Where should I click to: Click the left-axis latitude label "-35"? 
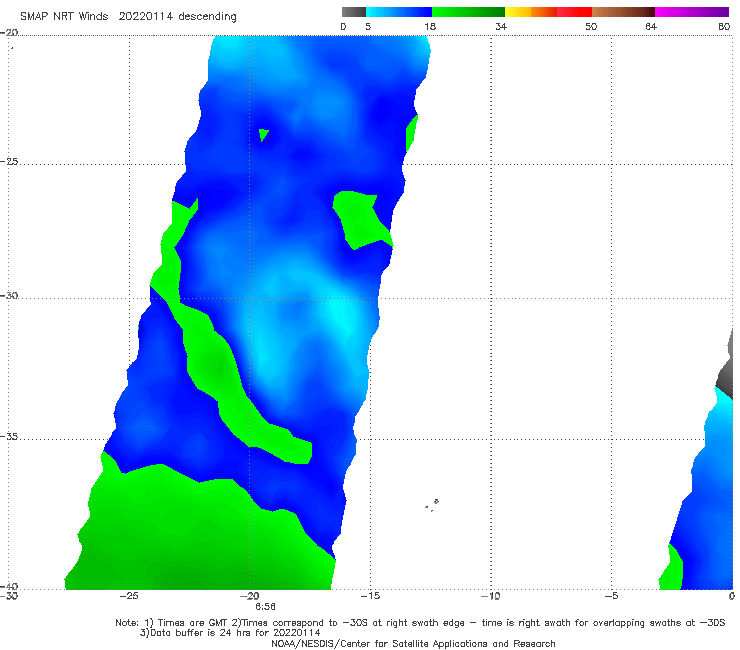[9, 436]
